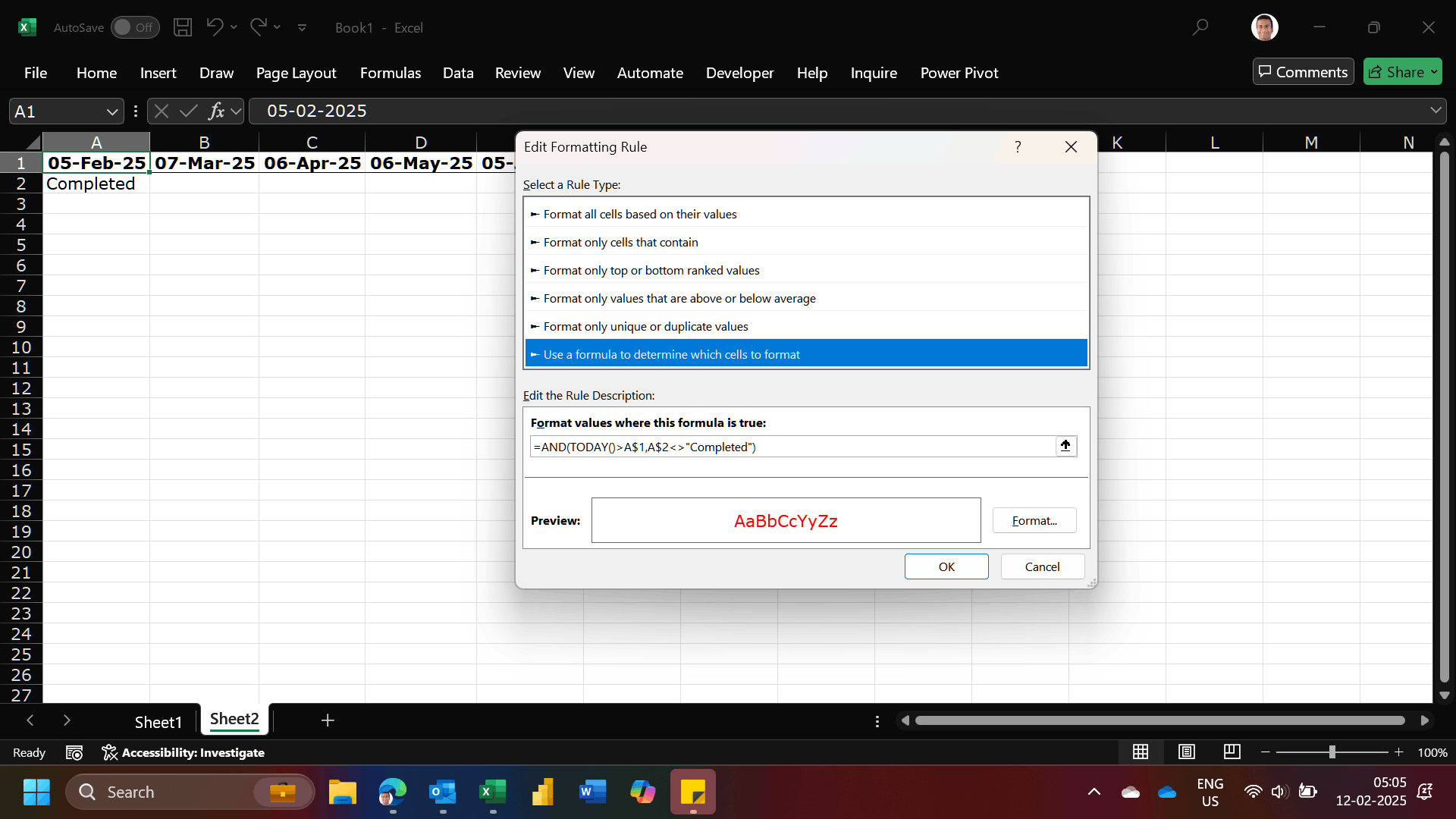Click the Format... button in dialog

(1034, 520)
